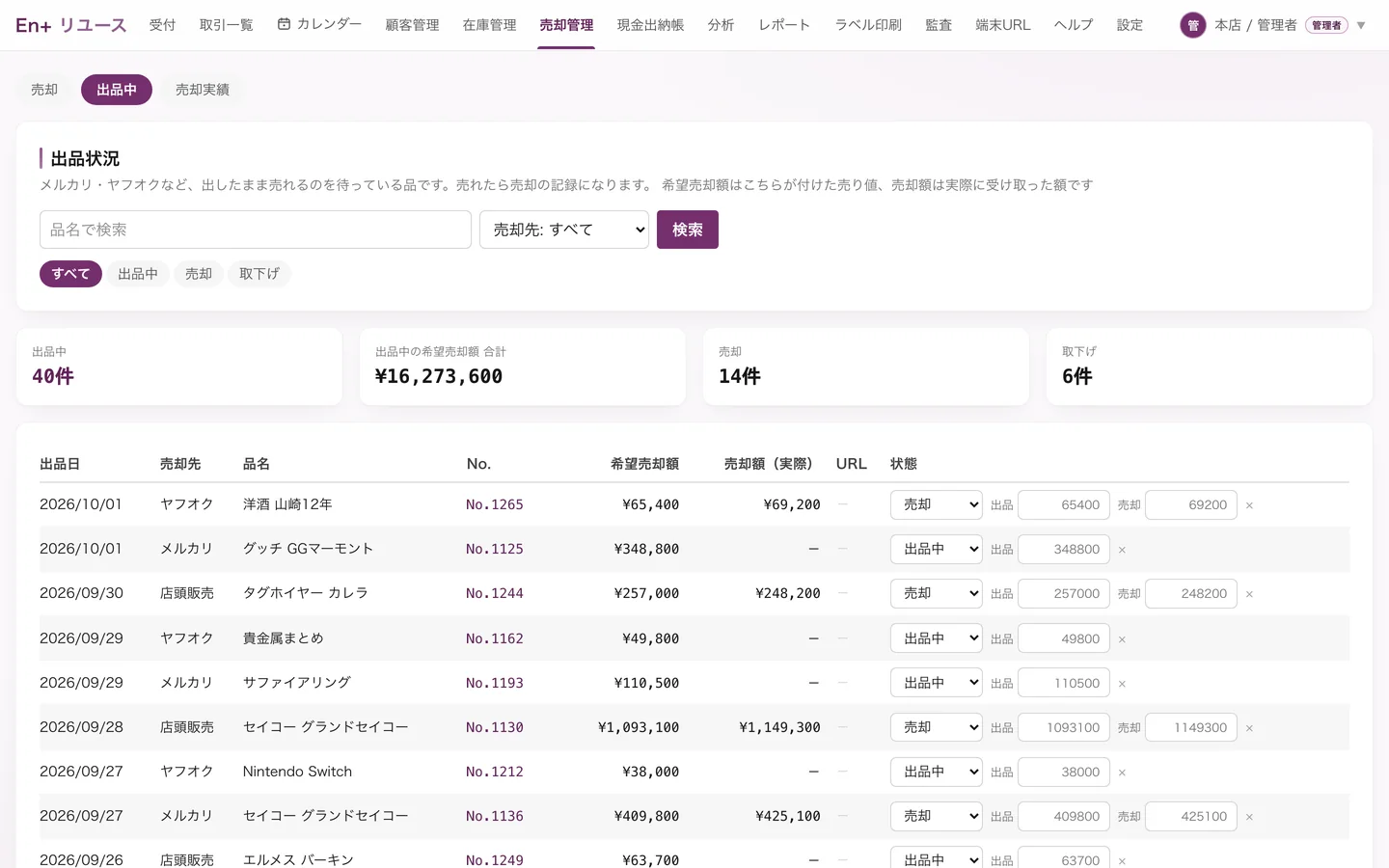Click × on the No.1136 セイコー row
This screenshot has width=1389, height=868.
tap(1249, 817)
